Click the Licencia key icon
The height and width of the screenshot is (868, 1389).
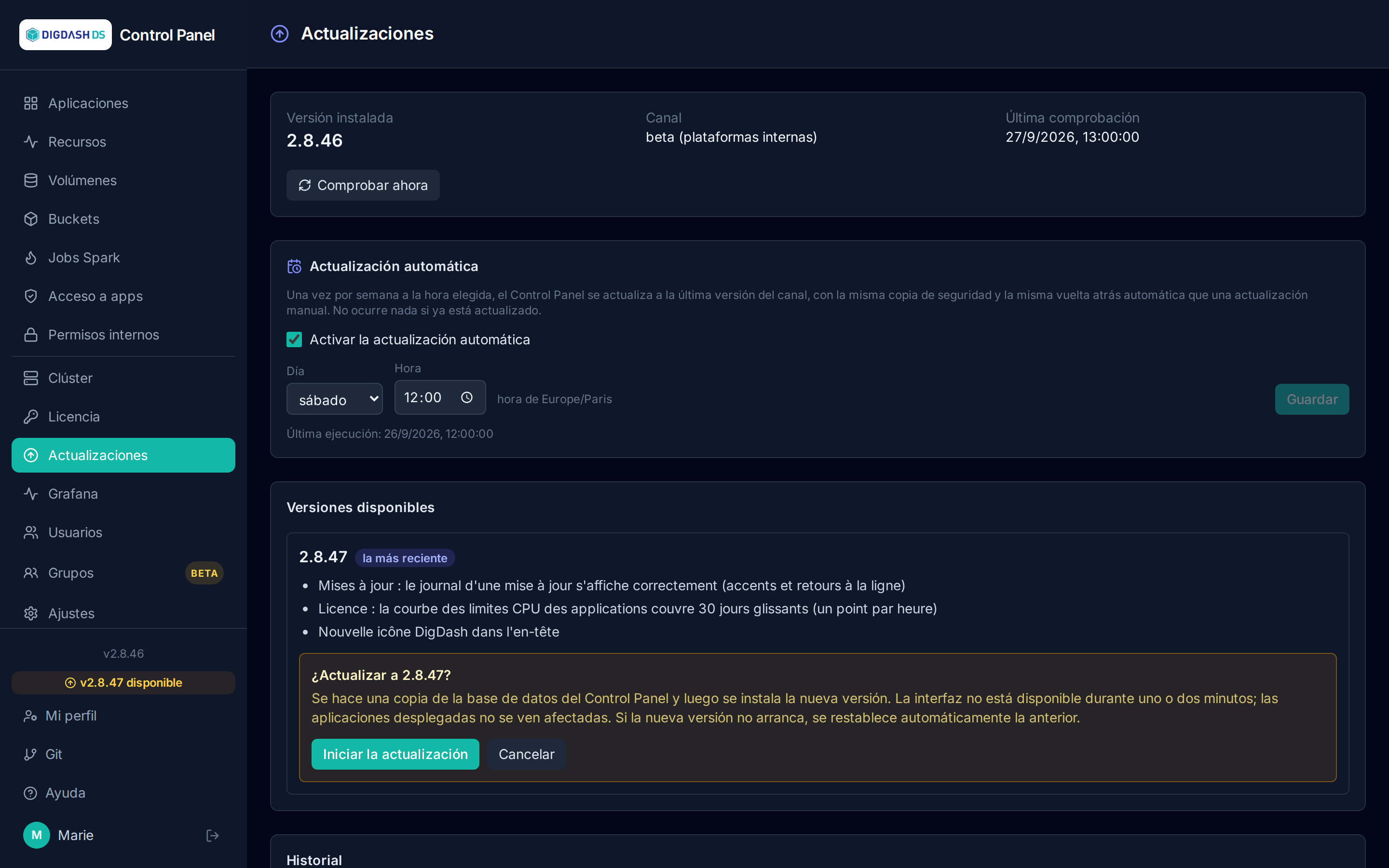coord(30,417)
